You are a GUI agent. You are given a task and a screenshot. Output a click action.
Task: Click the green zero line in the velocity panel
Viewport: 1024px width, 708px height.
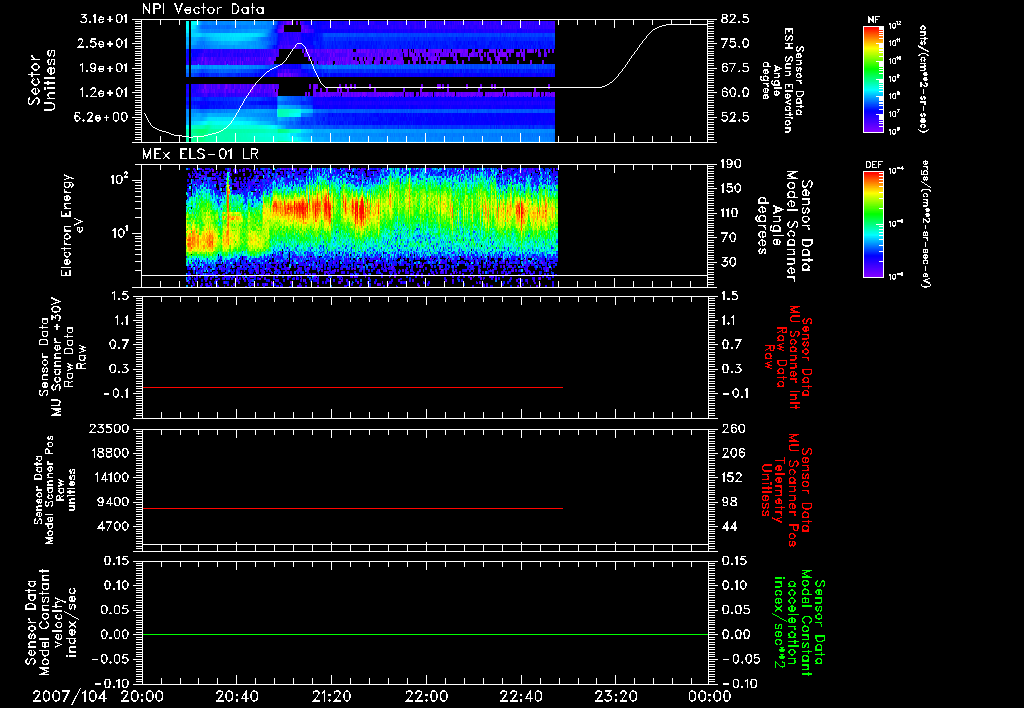[x=425, y=634]
